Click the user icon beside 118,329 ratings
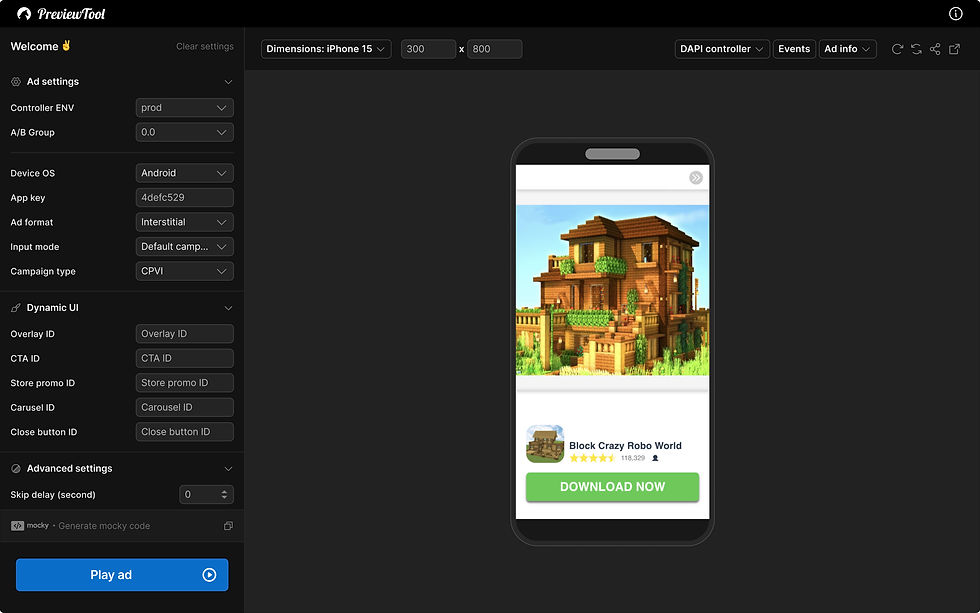The height and width of the screenshot is (613, 980). (655, 458)
